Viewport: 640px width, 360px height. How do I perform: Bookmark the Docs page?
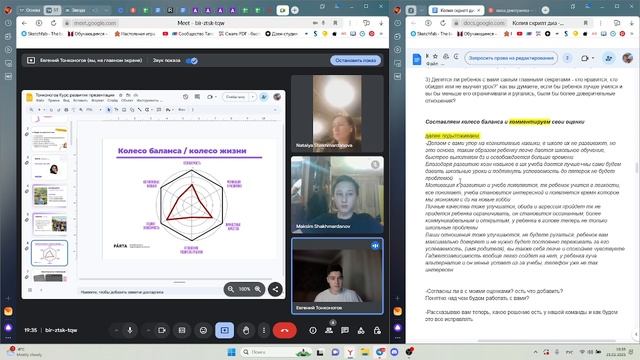(585, 23)
